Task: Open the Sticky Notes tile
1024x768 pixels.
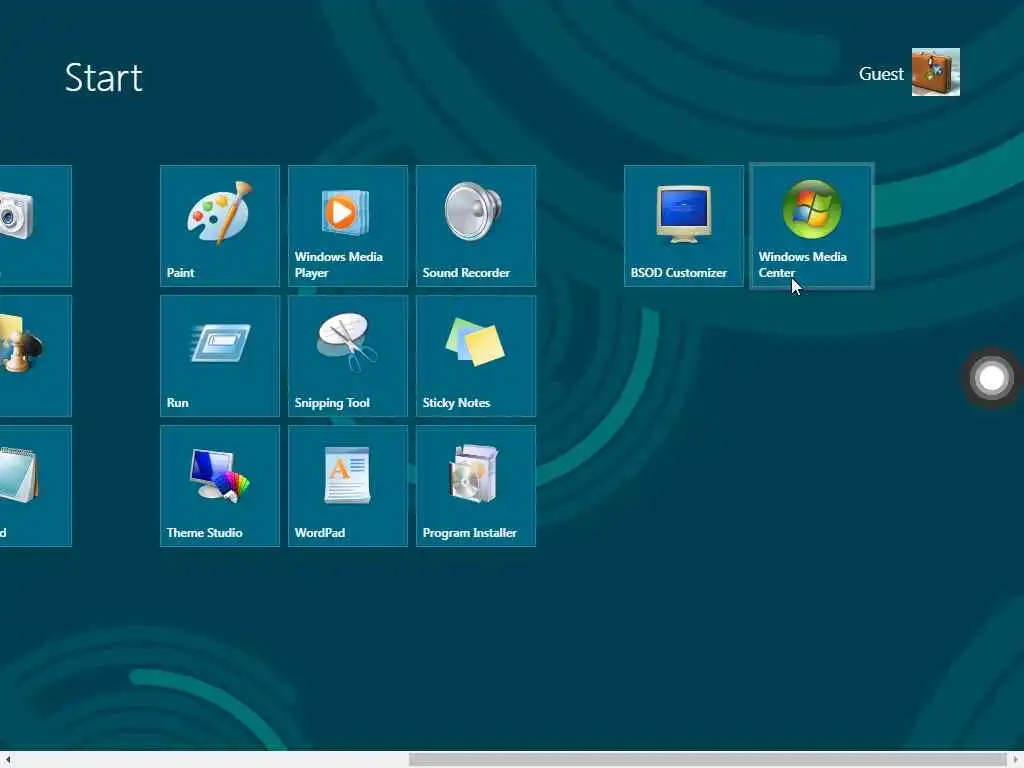Action: [x=475, y=356]
